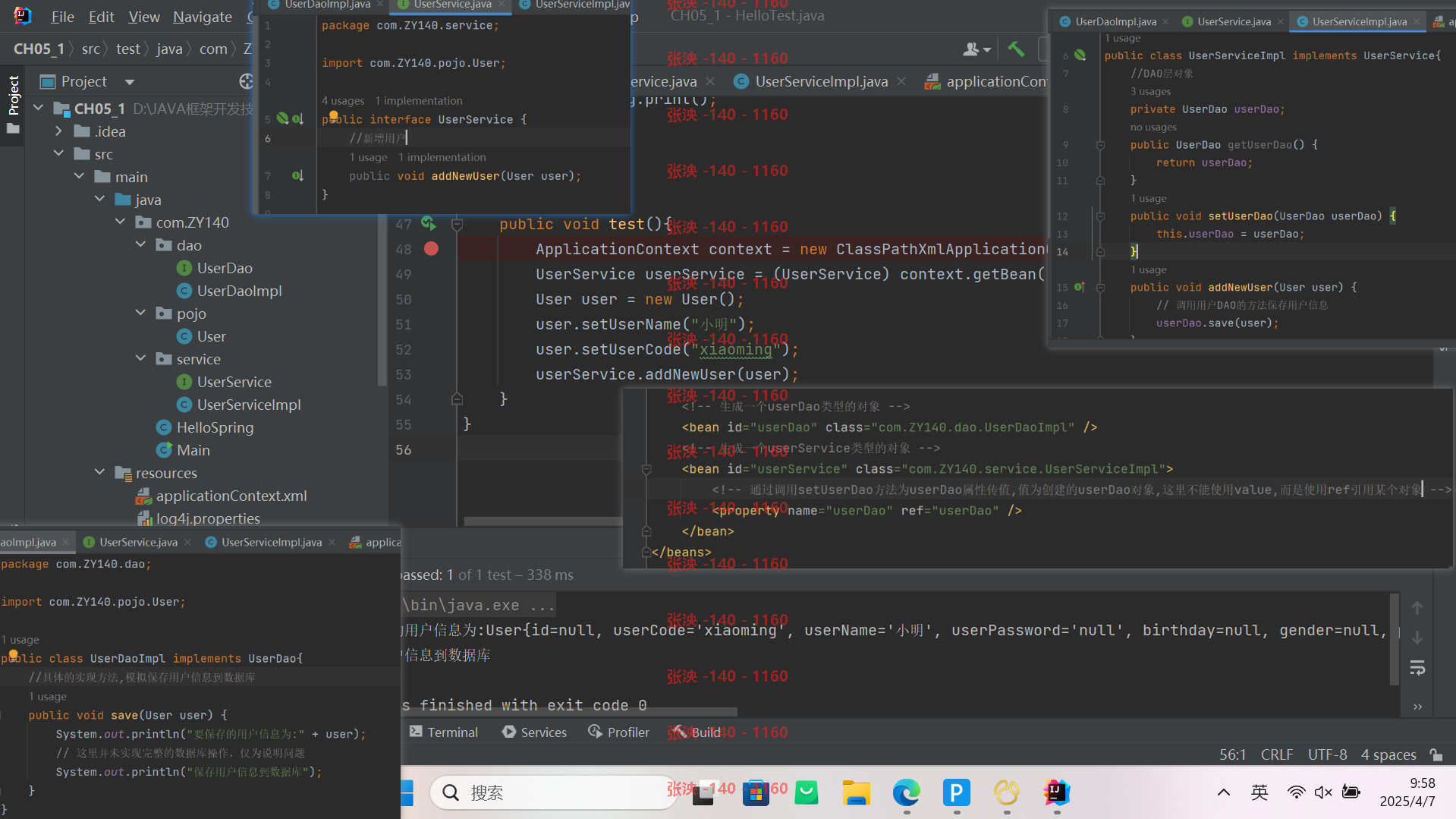The image size is (1456, 819).
Task: Click the Spring bean gutter icon on line 6 of UserServiceImpl
Action: tap(1080, 55)
